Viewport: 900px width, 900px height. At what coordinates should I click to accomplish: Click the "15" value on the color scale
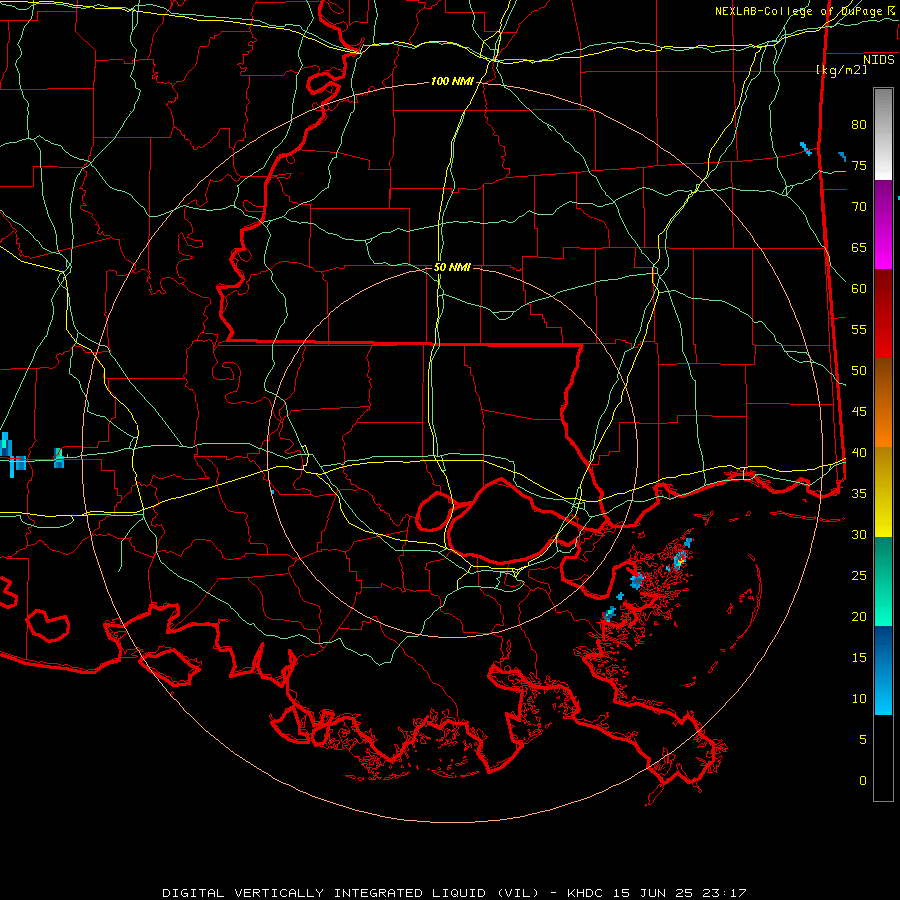coord(859,658)
